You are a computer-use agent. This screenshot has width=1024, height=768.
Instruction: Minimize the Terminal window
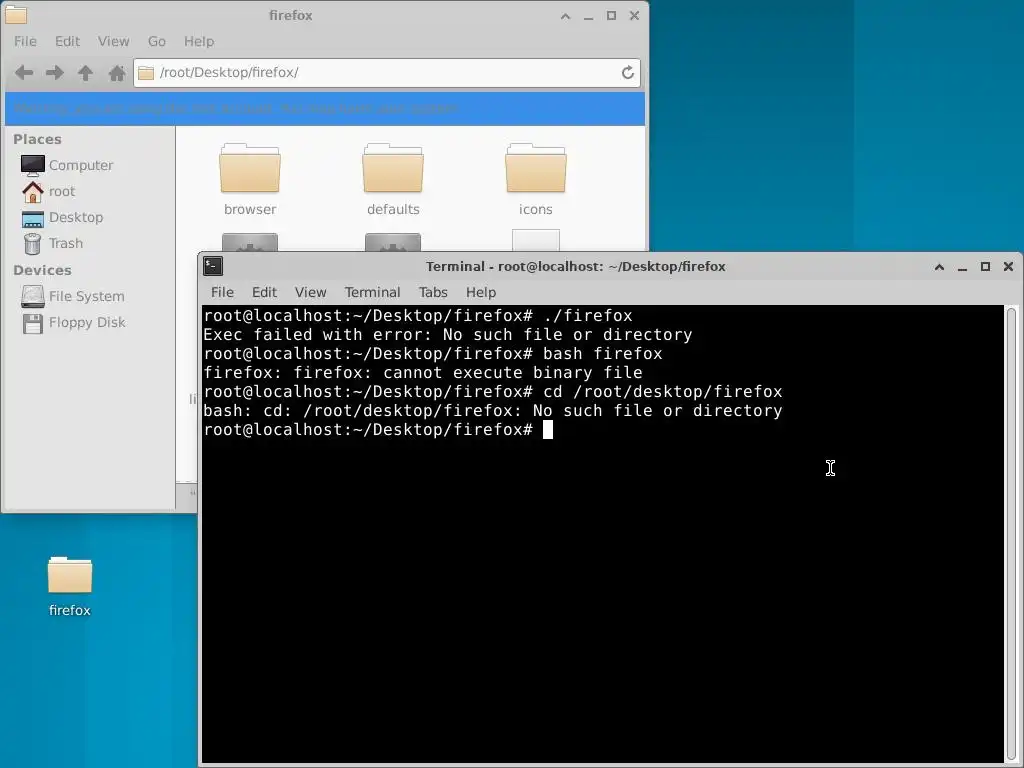pos(962,266)
